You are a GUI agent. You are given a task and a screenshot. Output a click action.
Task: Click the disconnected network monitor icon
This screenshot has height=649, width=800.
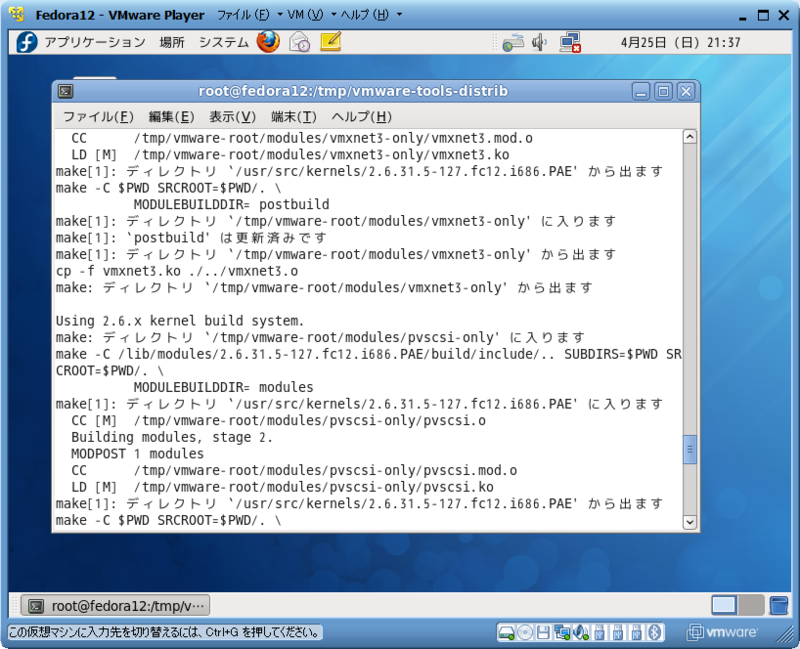pos(570,42)
